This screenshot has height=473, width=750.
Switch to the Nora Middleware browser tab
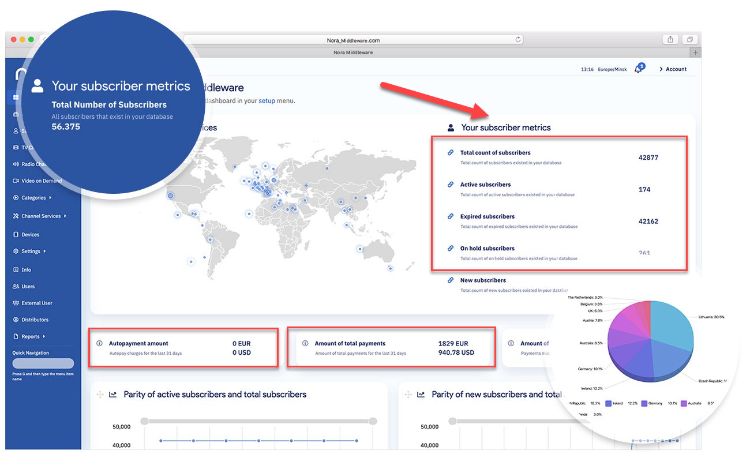[x=353, y=52]
